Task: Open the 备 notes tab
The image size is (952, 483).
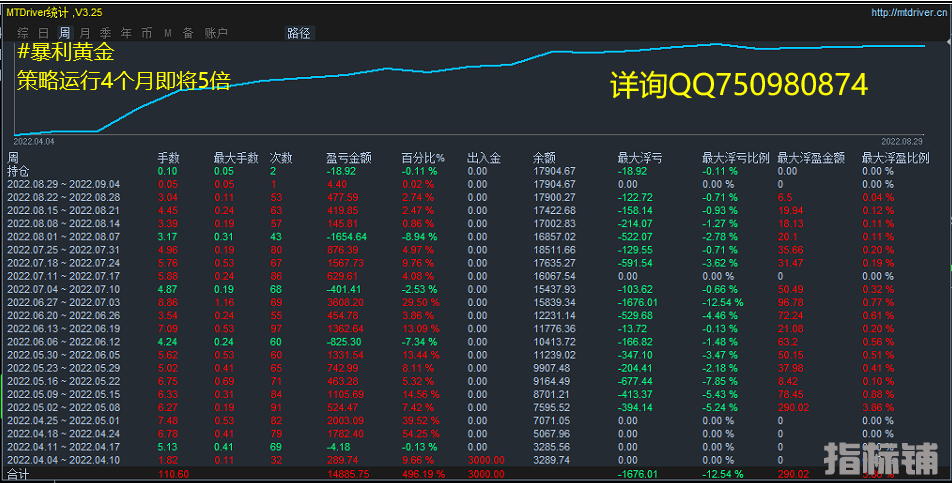Action: 188,33
